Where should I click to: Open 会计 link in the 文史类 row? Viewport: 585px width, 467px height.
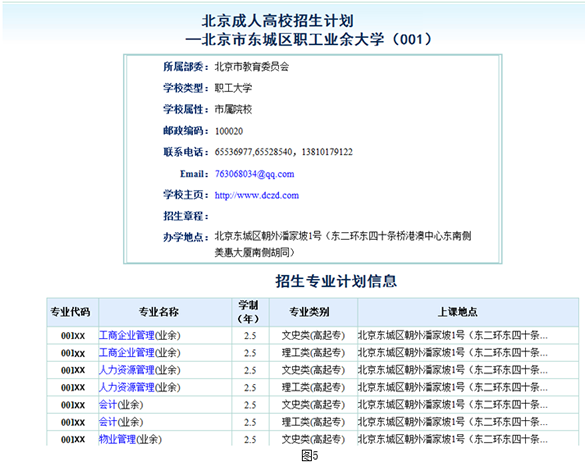point(108,405)
